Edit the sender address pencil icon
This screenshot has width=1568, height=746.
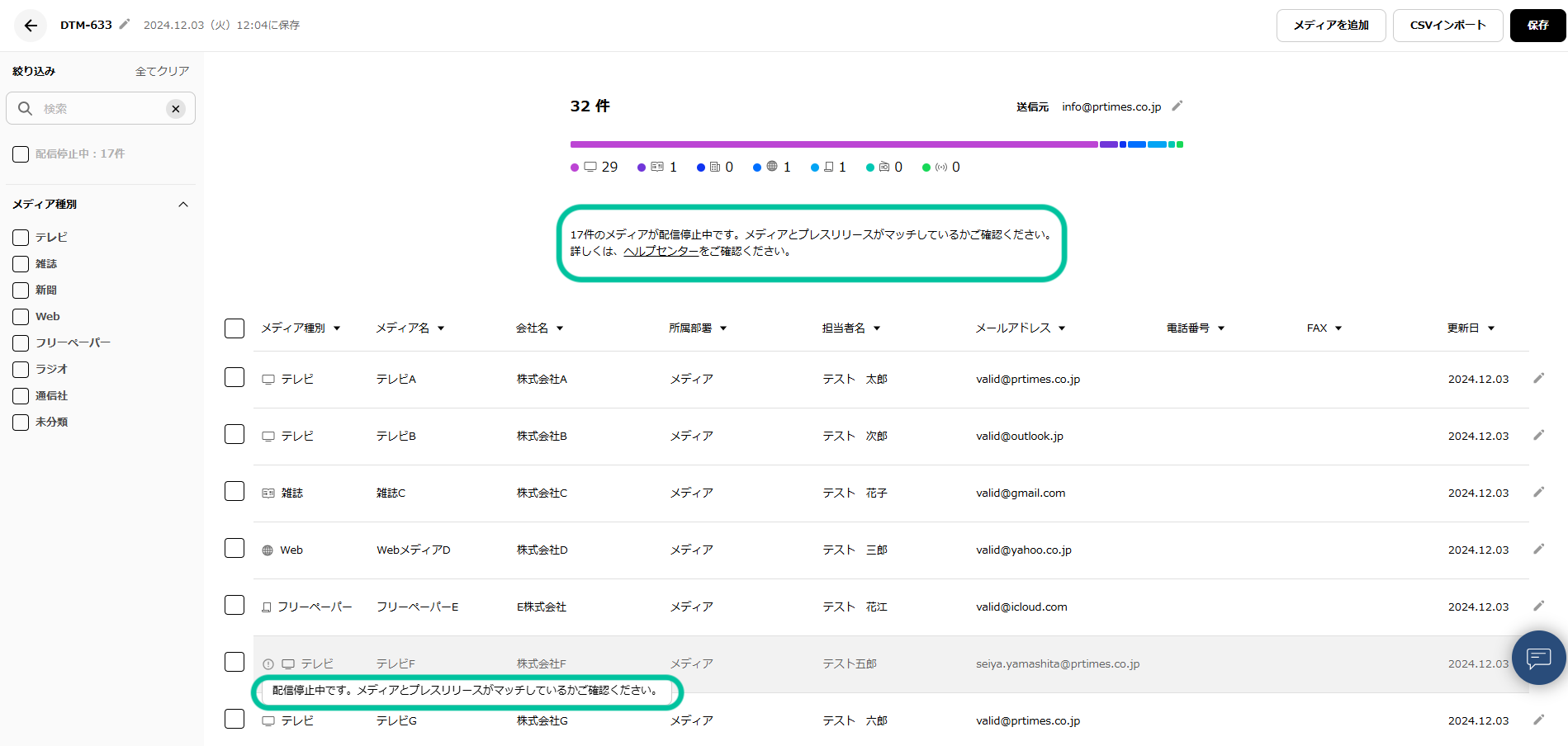pos(1177,106)
